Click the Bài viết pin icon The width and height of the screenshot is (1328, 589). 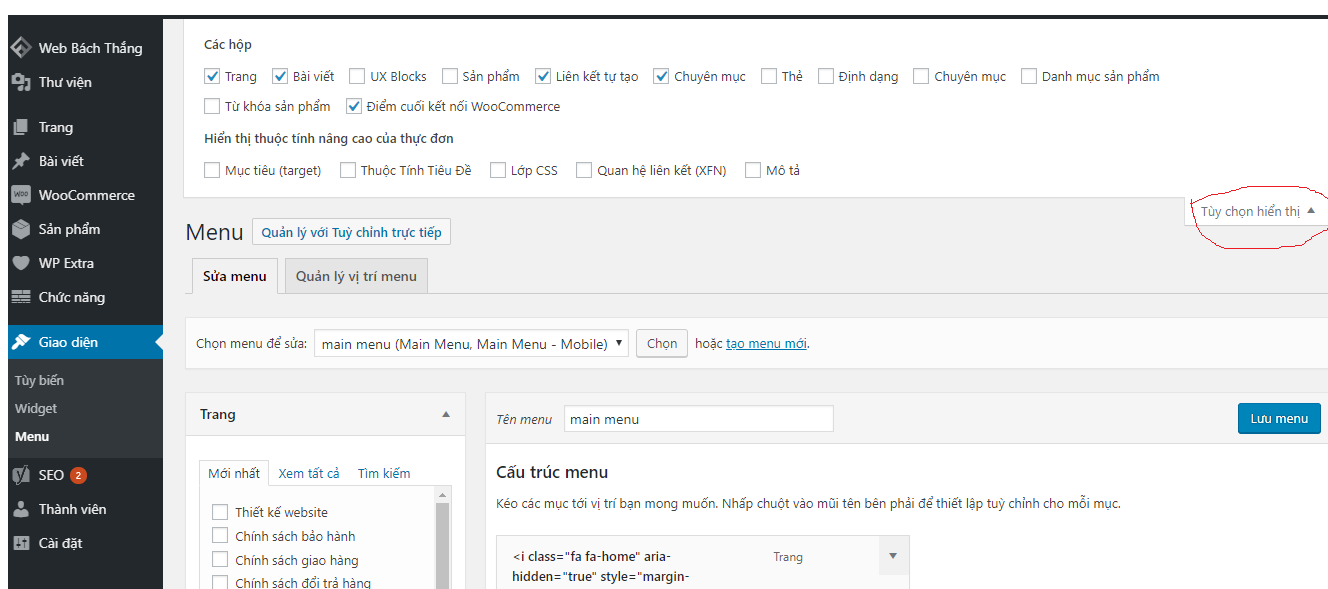(20, 161)
